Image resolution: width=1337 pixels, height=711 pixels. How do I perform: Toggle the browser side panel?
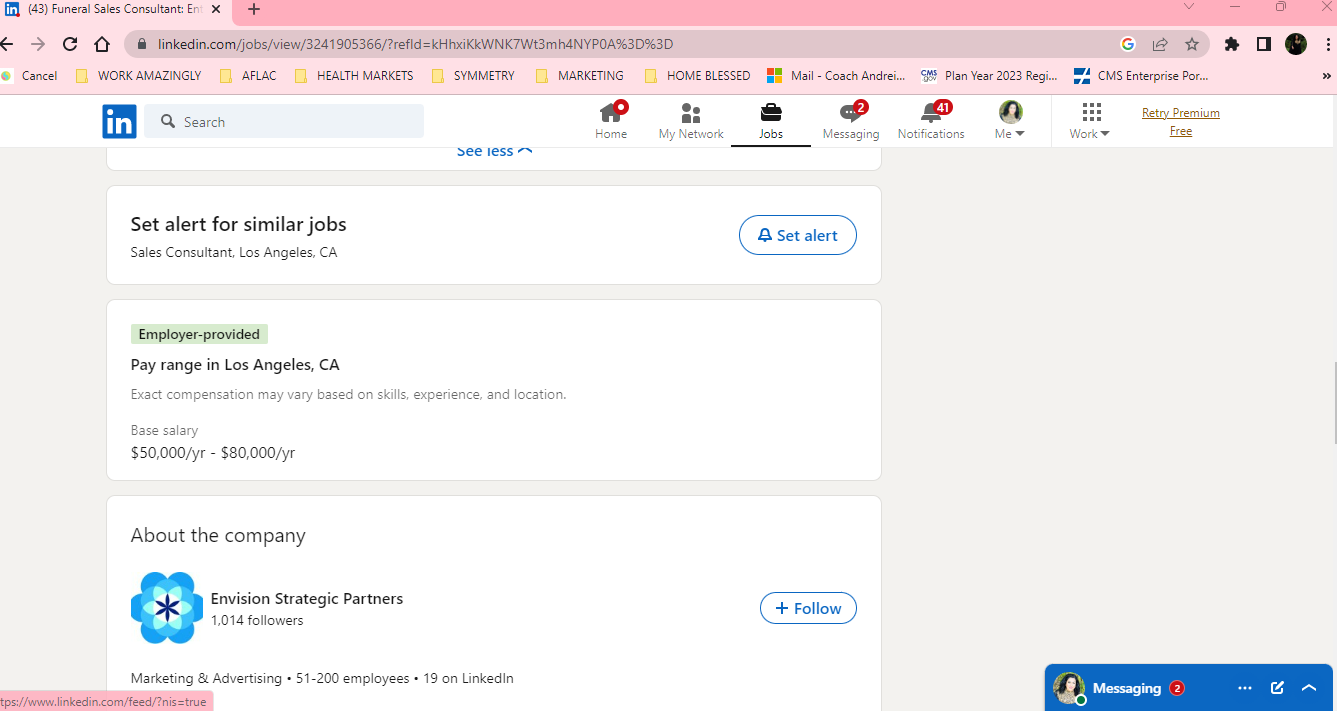pos(1264,44)
